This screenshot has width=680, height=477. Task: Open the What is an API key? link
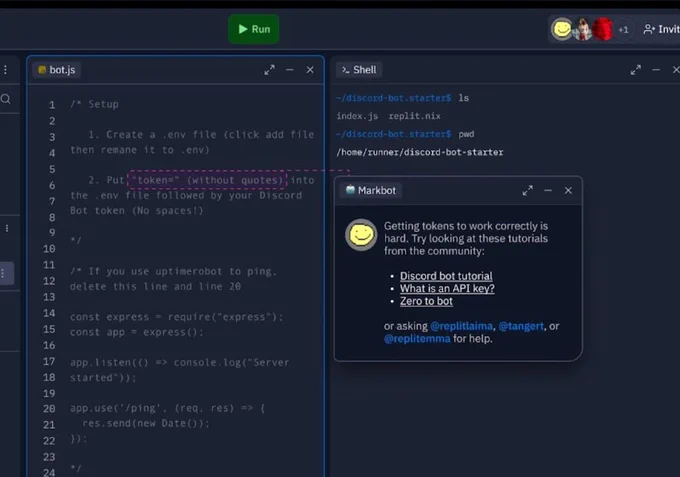tap(447, 288)
